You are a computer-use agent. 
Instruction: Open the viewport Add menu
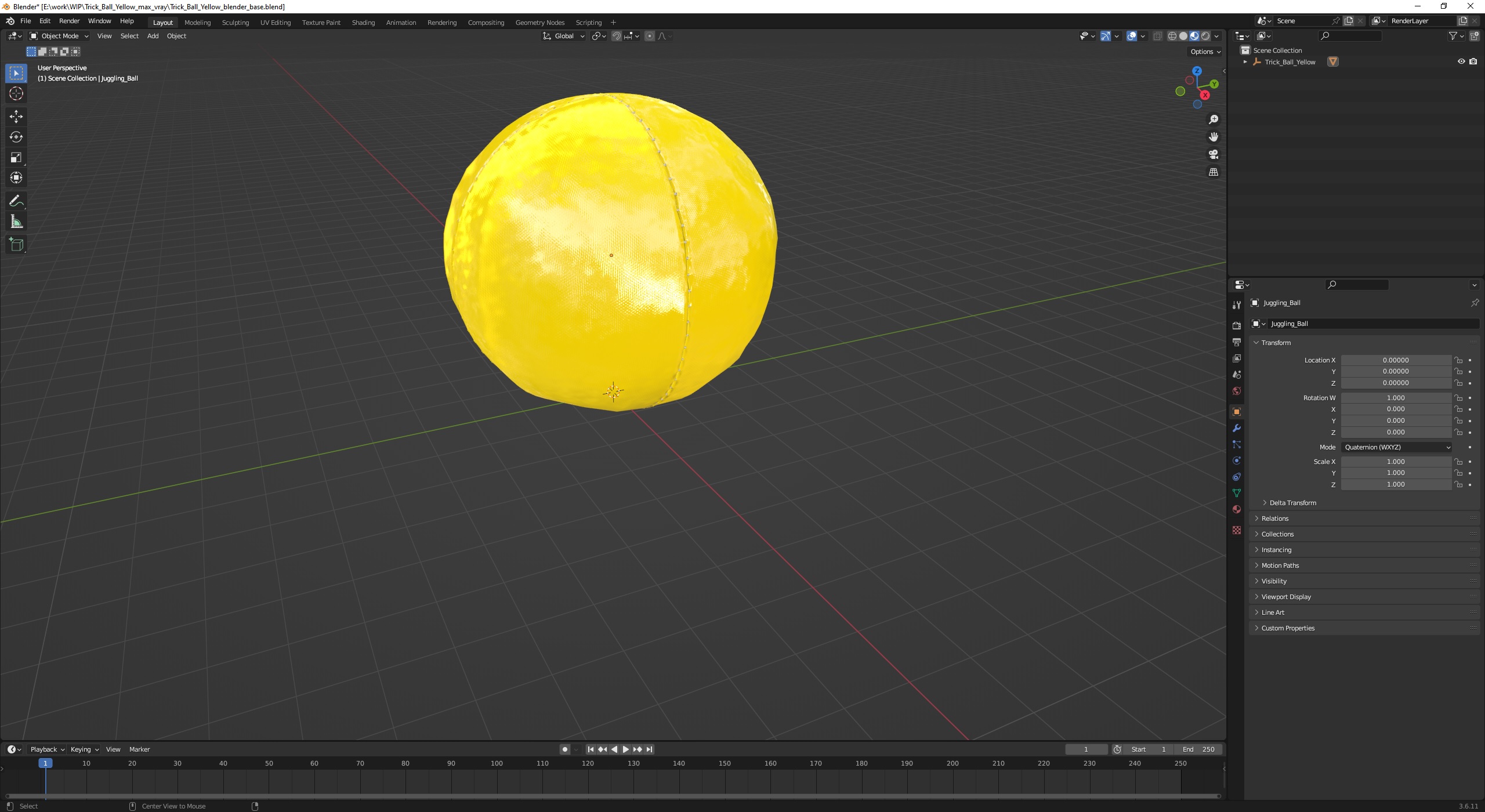click(x=153, y=36)
